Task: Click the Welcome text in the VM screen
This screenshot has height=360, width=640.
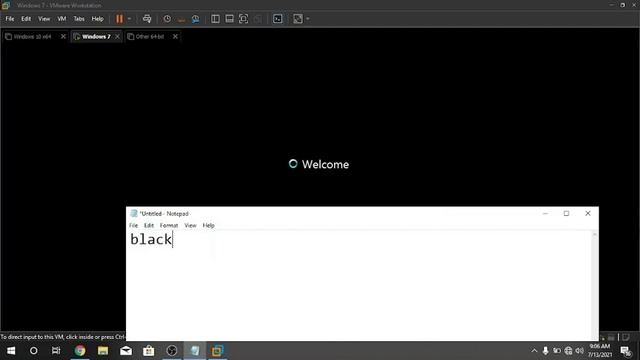Action: [325, 164]
